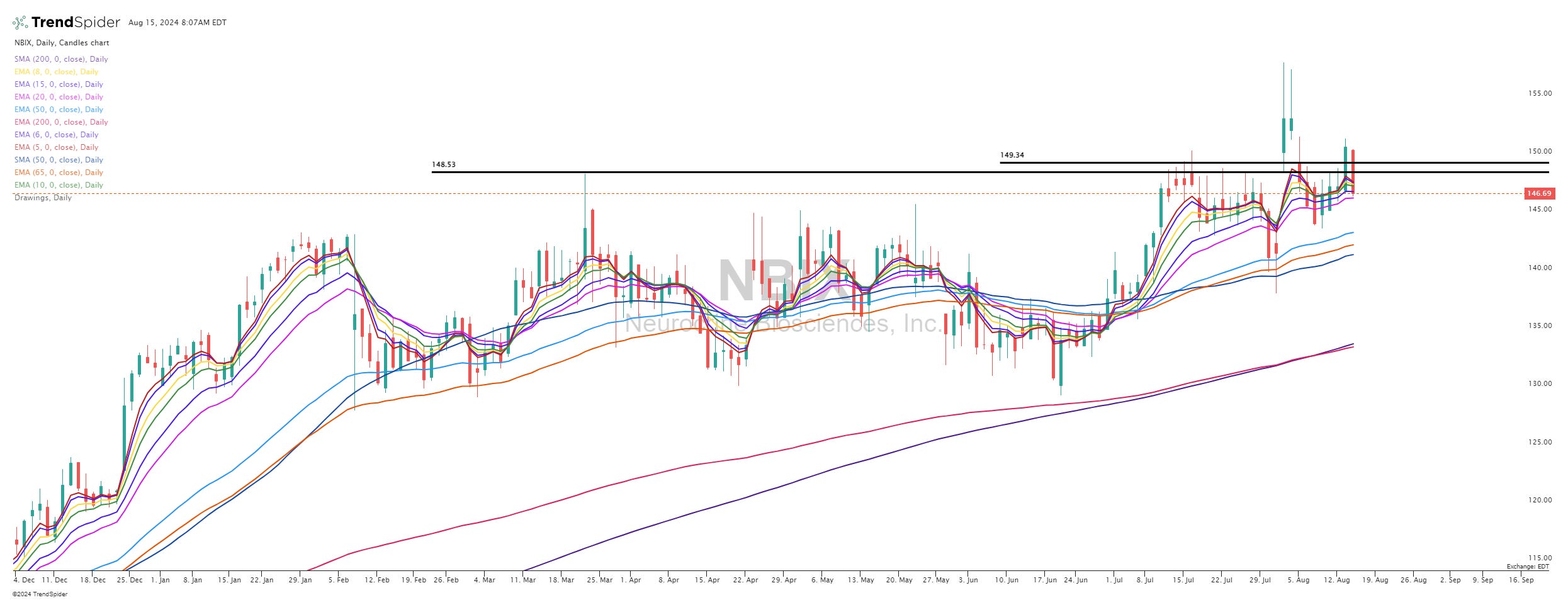
Task: Click the 130.00 price axis label
Action: tap(1540, 383)
